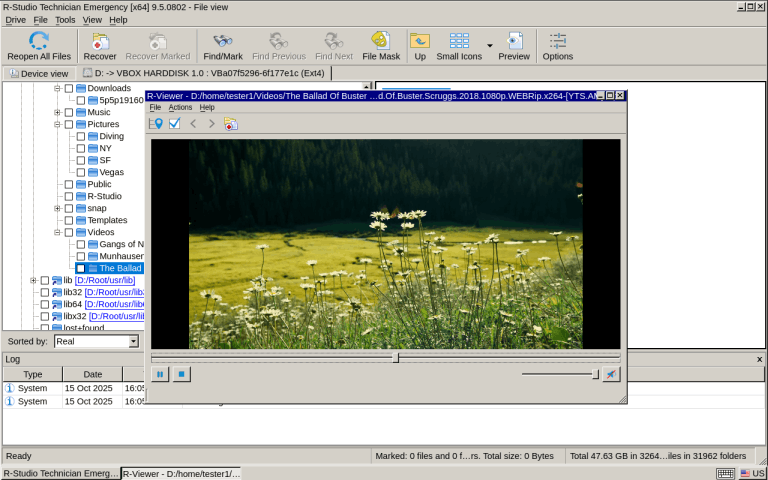This screenshot has height=480, width=768.
Task: Open the Preview tool
Action: tap(514, 46)
